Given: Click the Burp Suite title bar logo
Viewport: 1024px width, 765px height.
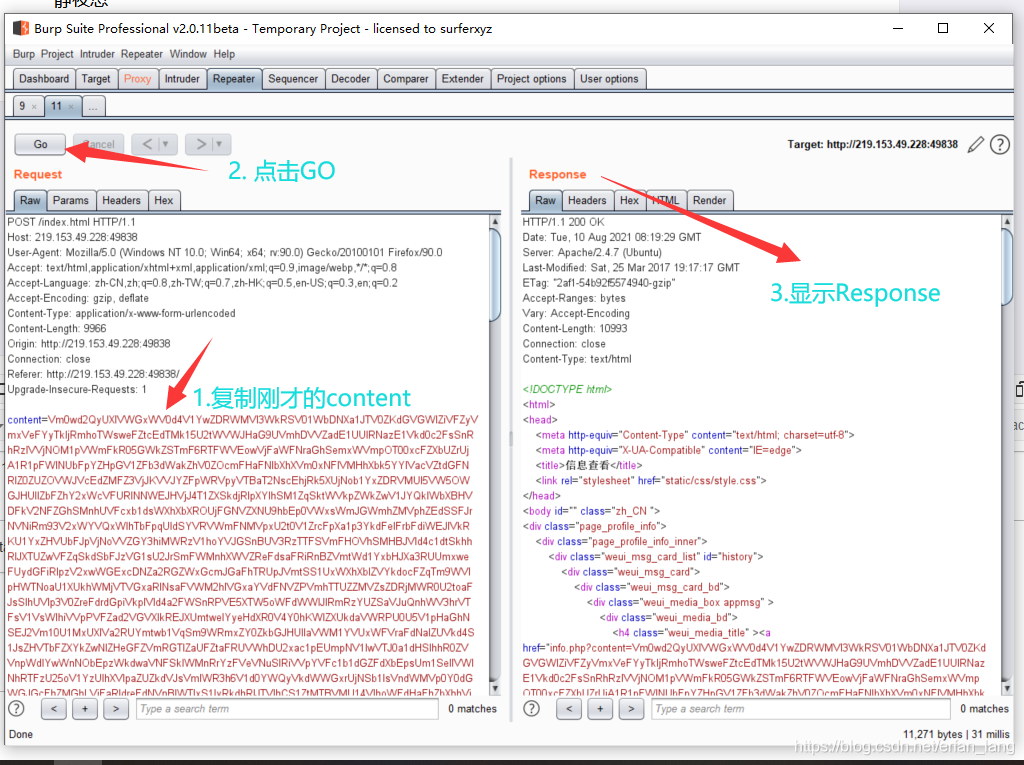Looking at the screenshot, I should tap(21, 28).
